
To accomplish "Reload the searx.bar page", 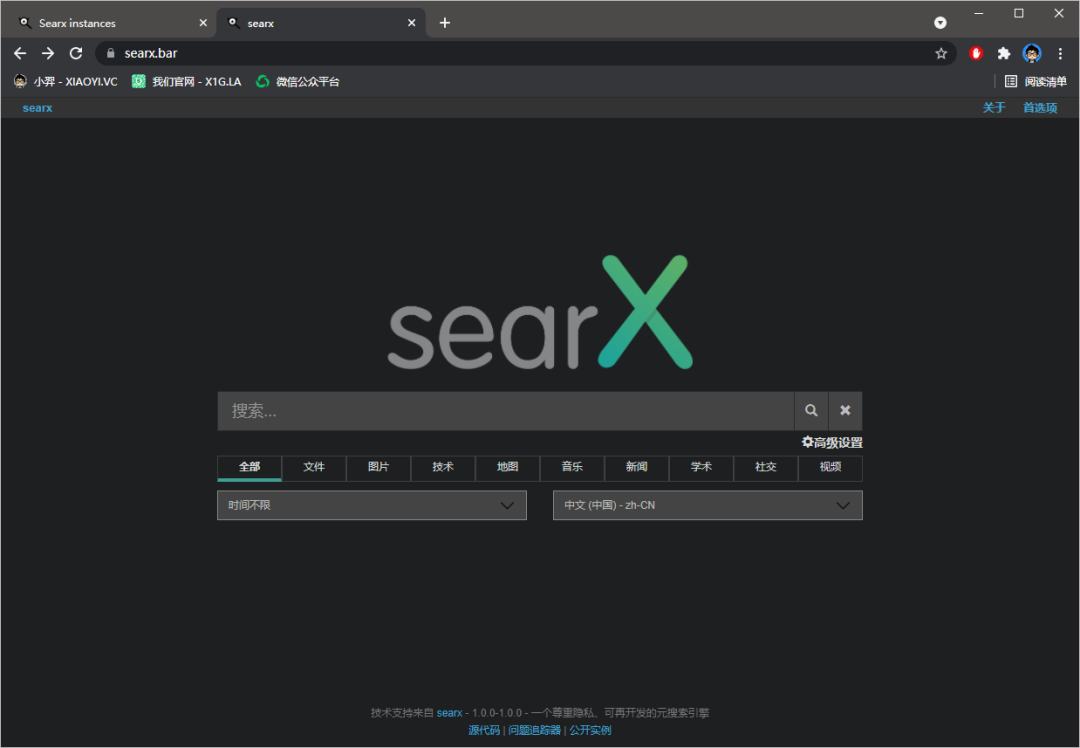I will click(76, 53).
